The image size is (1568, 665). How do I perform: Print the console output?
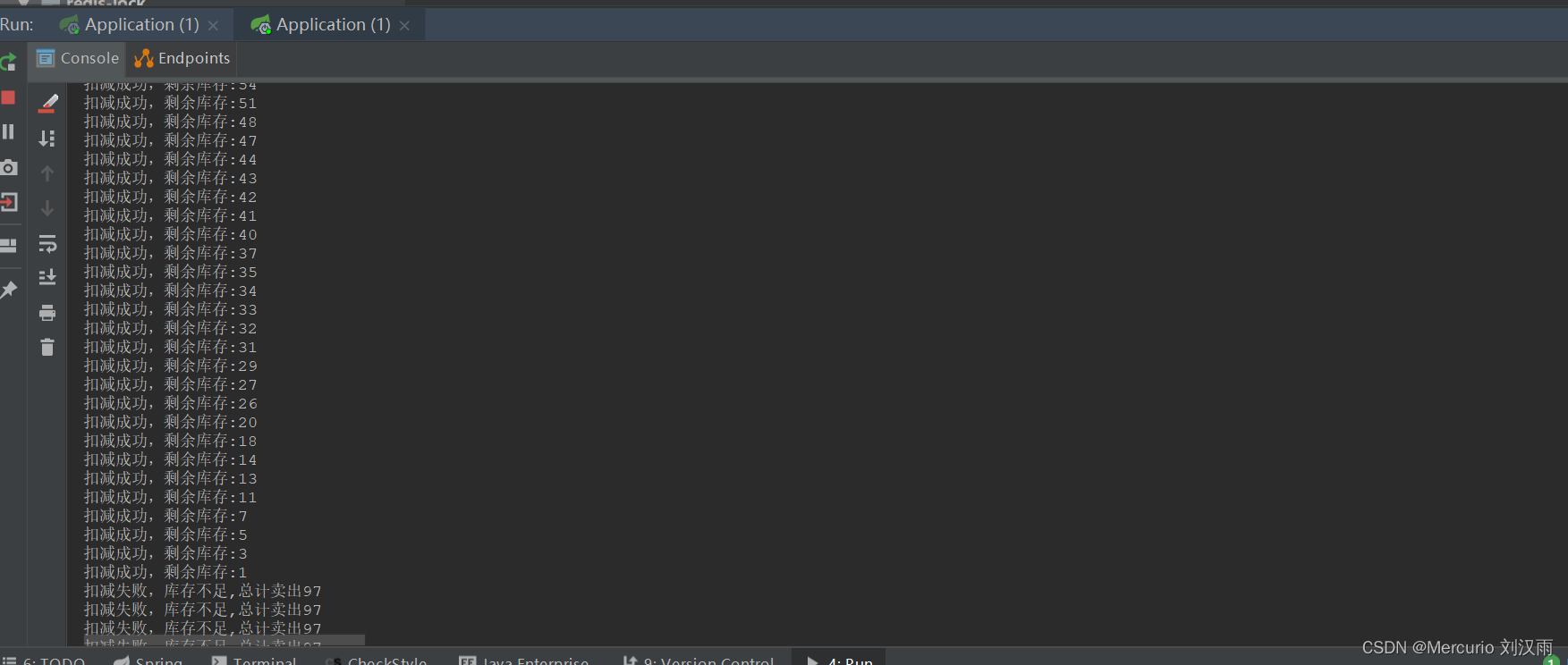[47, 313]
